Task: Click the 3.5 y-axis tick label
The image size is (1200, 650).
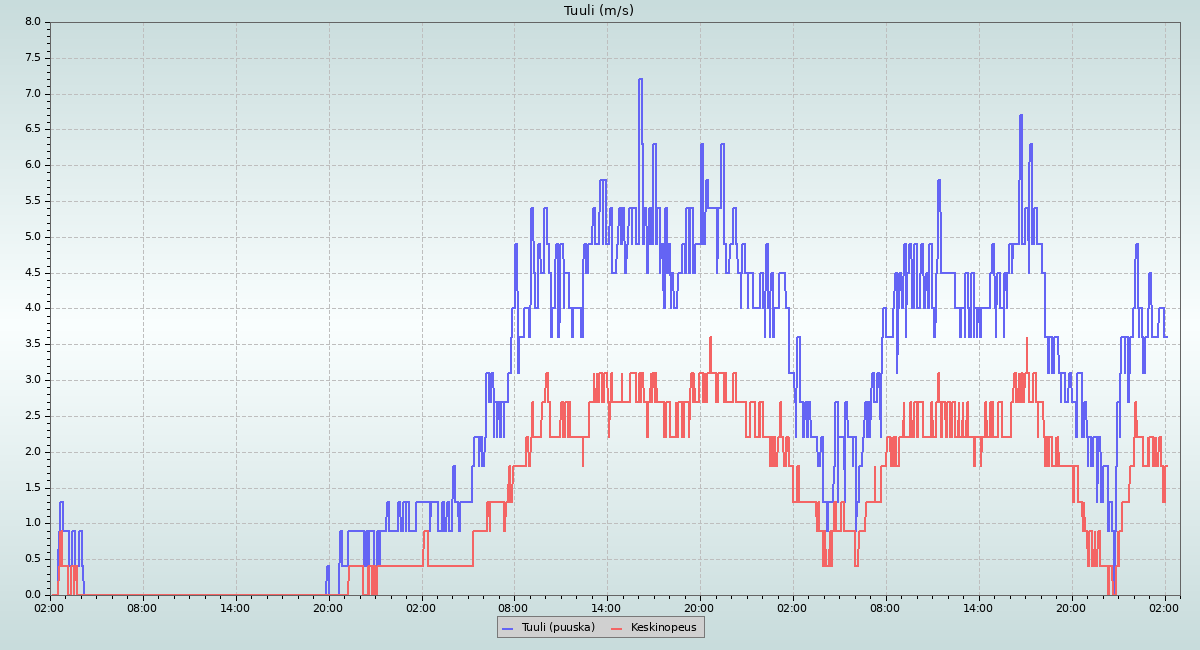Action: pos(32,344)
